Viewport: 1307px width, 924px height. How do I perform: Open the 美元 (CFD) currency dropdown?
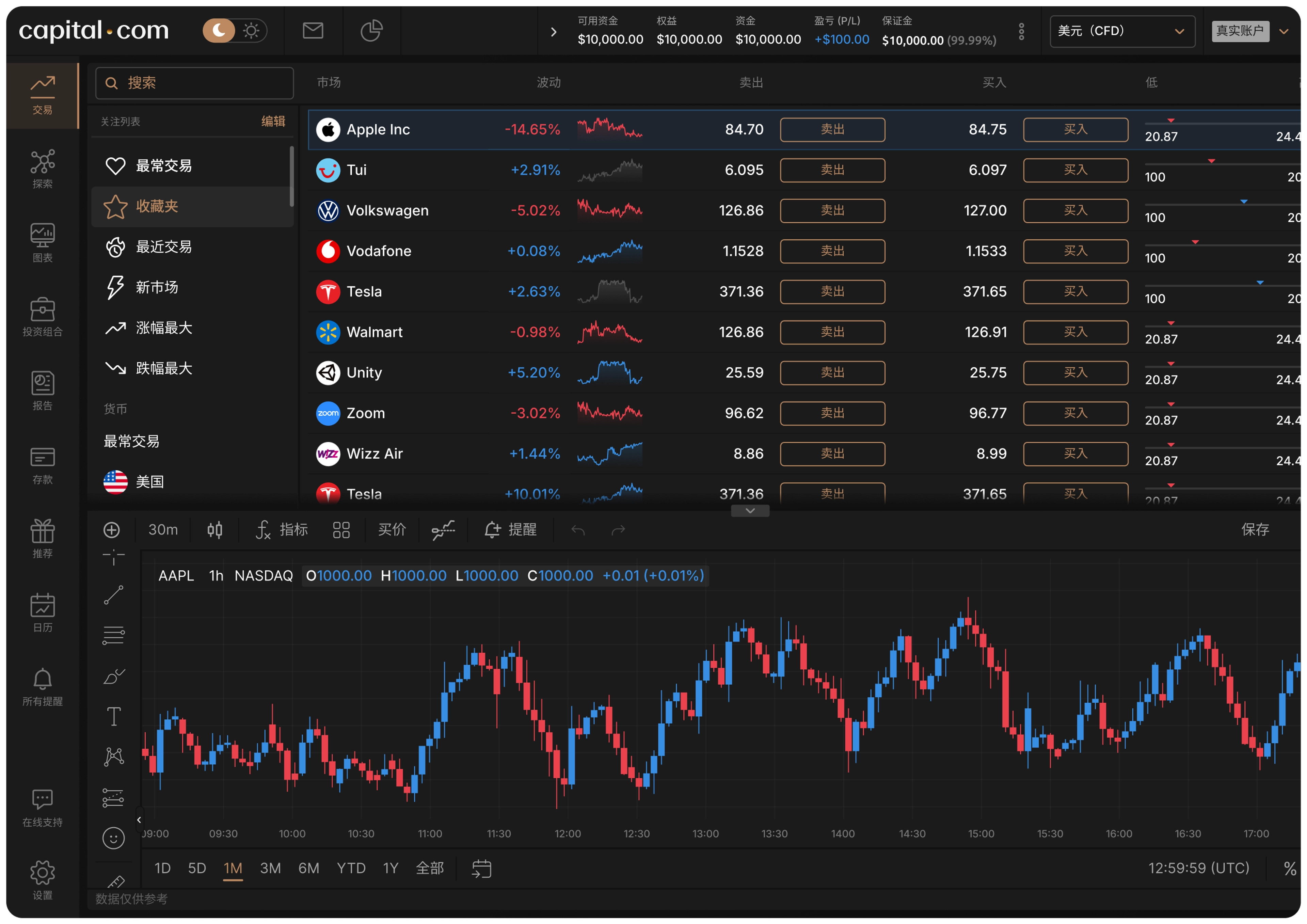pos(1122,31)
